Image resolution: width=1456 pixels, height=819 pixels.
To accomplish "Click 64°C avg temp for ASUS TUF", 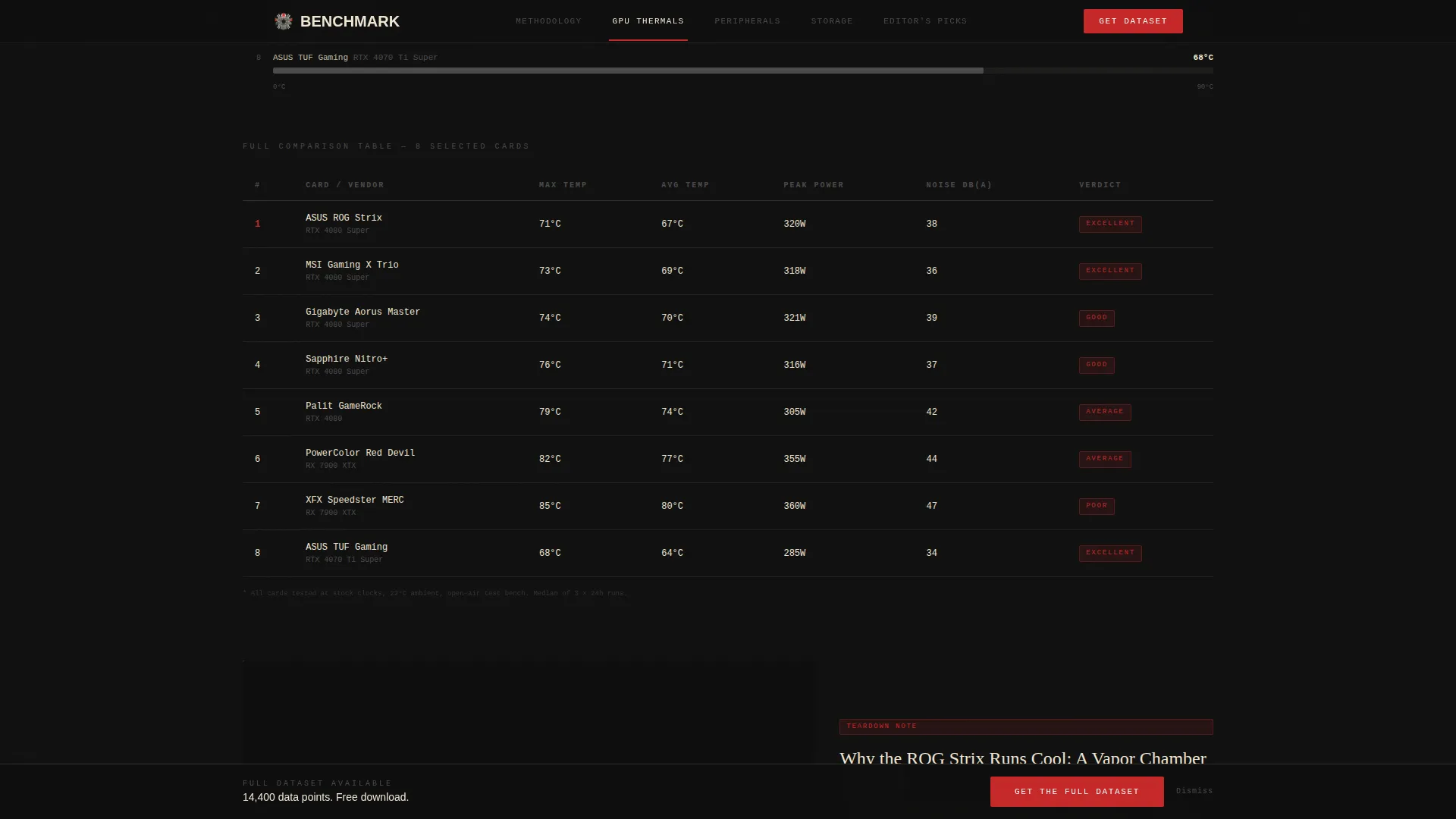I will 672,553.
